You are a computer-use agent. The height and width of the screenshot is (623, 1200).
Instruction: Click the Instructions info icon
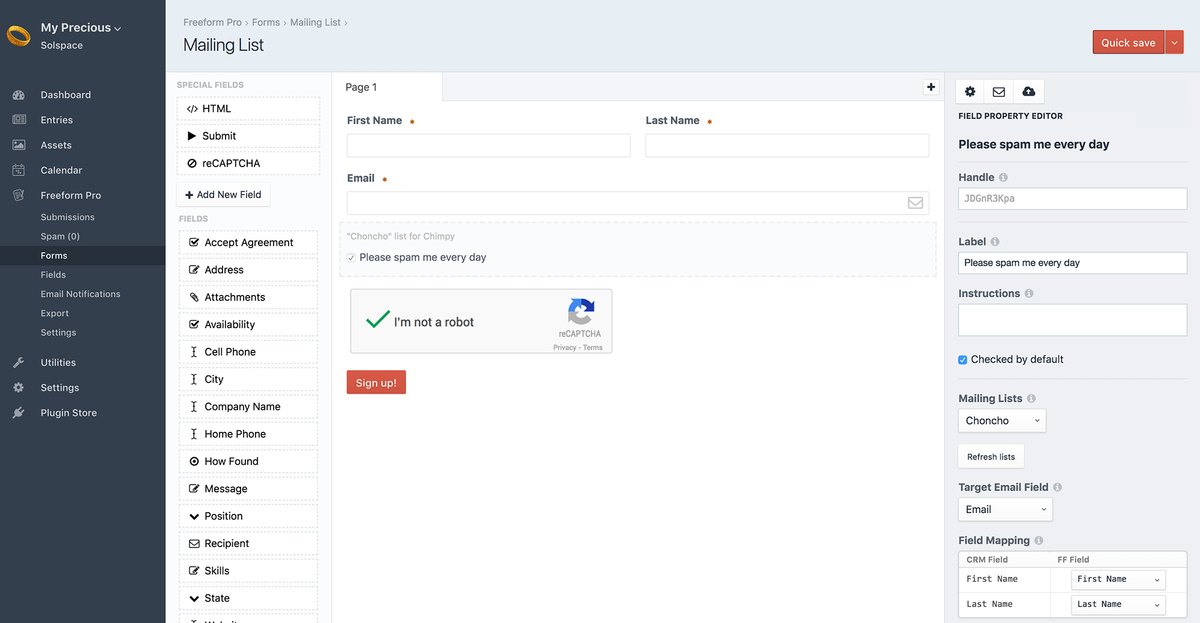(x=1029, y=294)
